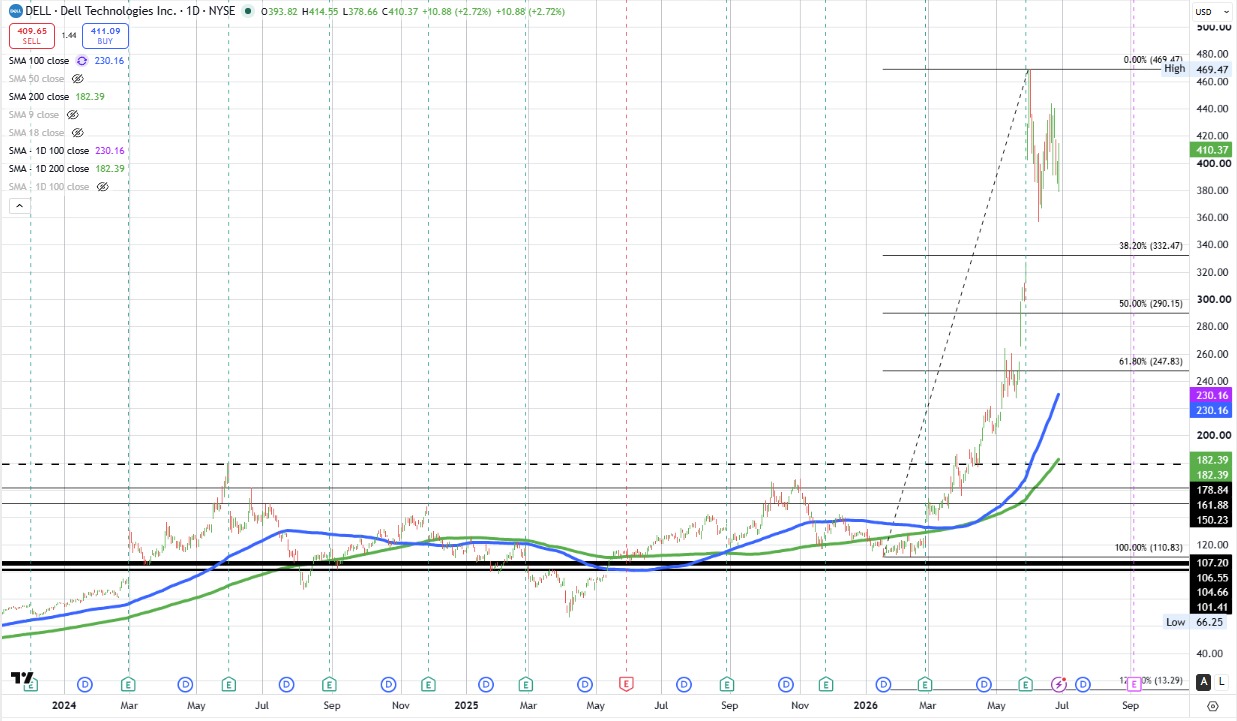
Task: Click the red earnings marker
Action: pos(626,684)
